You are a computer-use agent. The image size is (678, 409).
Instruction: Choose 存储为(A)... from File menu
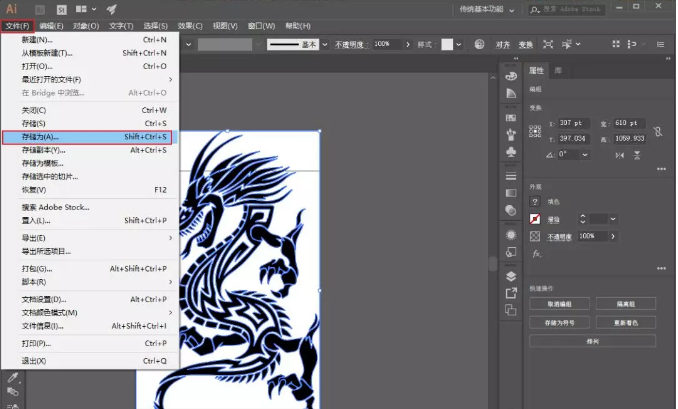click(x=87, y=137)
